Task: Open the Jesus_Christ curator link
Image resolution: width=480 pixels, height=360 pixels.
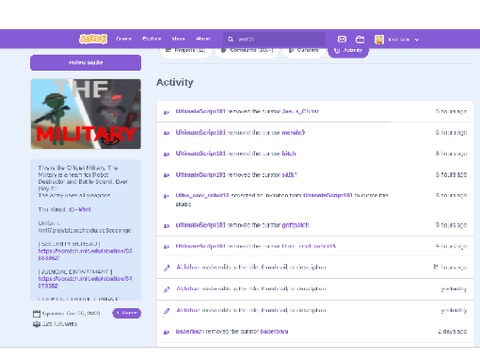Action: point(300,111)
